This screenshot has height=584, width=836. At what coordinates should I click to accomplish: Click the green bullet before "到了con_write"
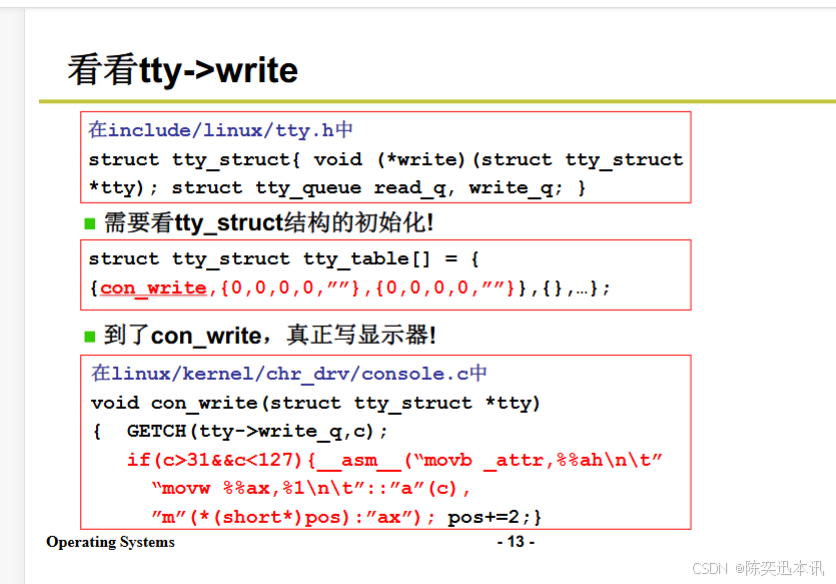click(x=90, y=337)
